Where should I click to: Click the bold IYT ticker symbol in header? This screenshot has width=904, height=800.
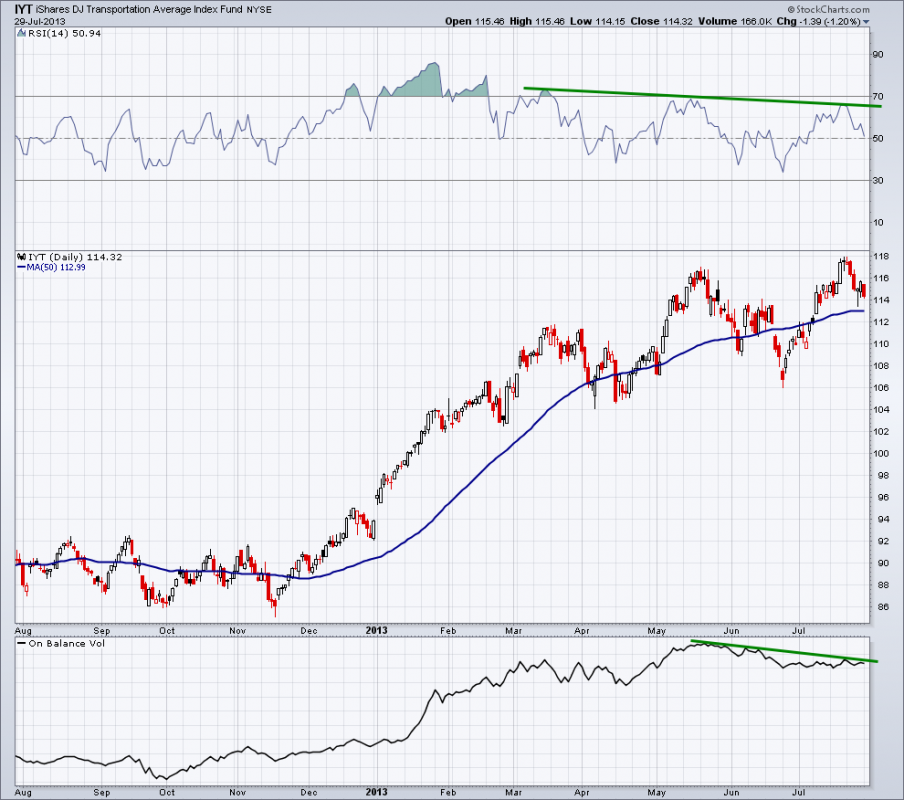point(22,9)
